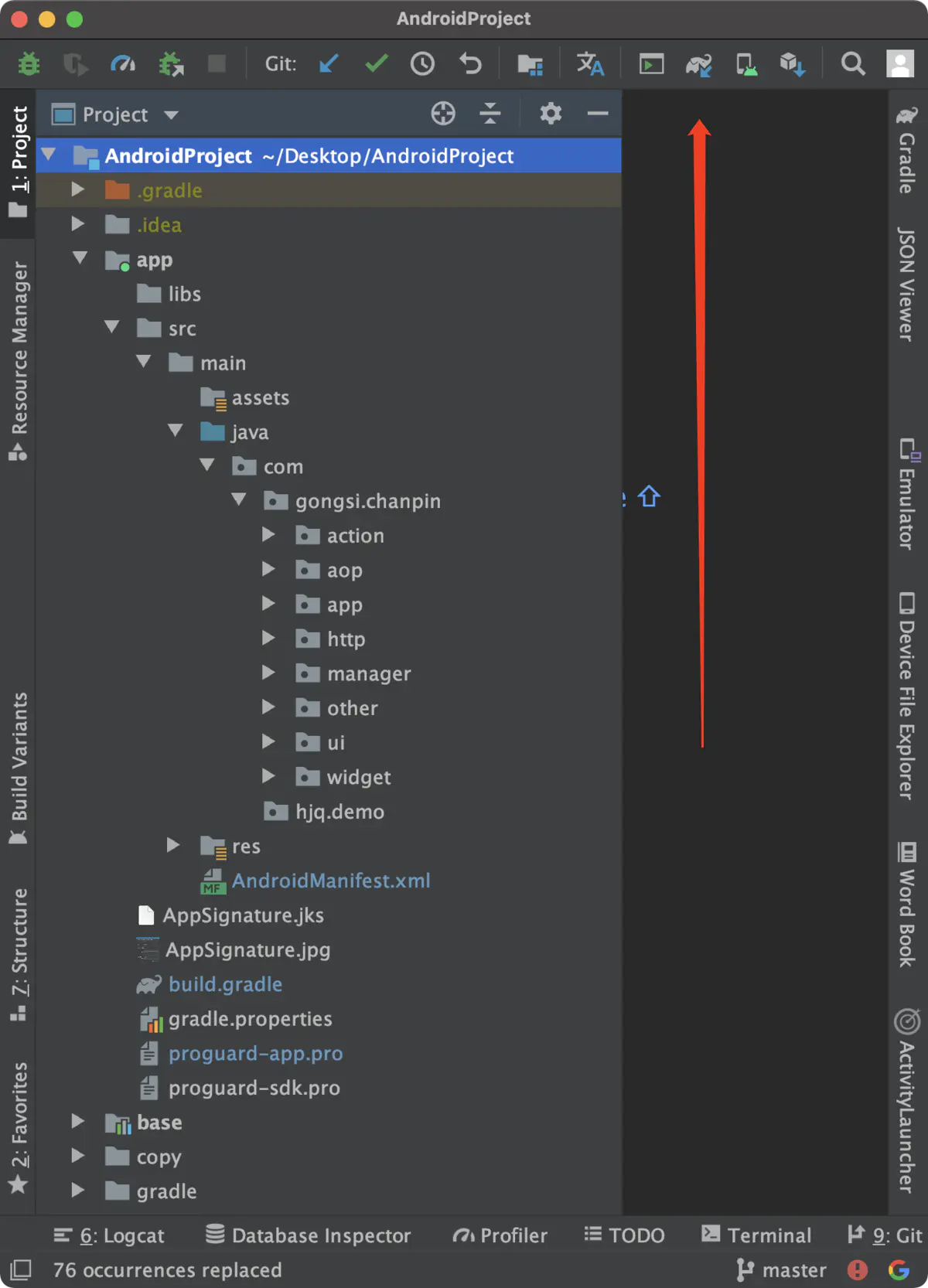The image size is (928, 1288).
Task: Click Git Update Project arrow icon
Action: (329, 63)
